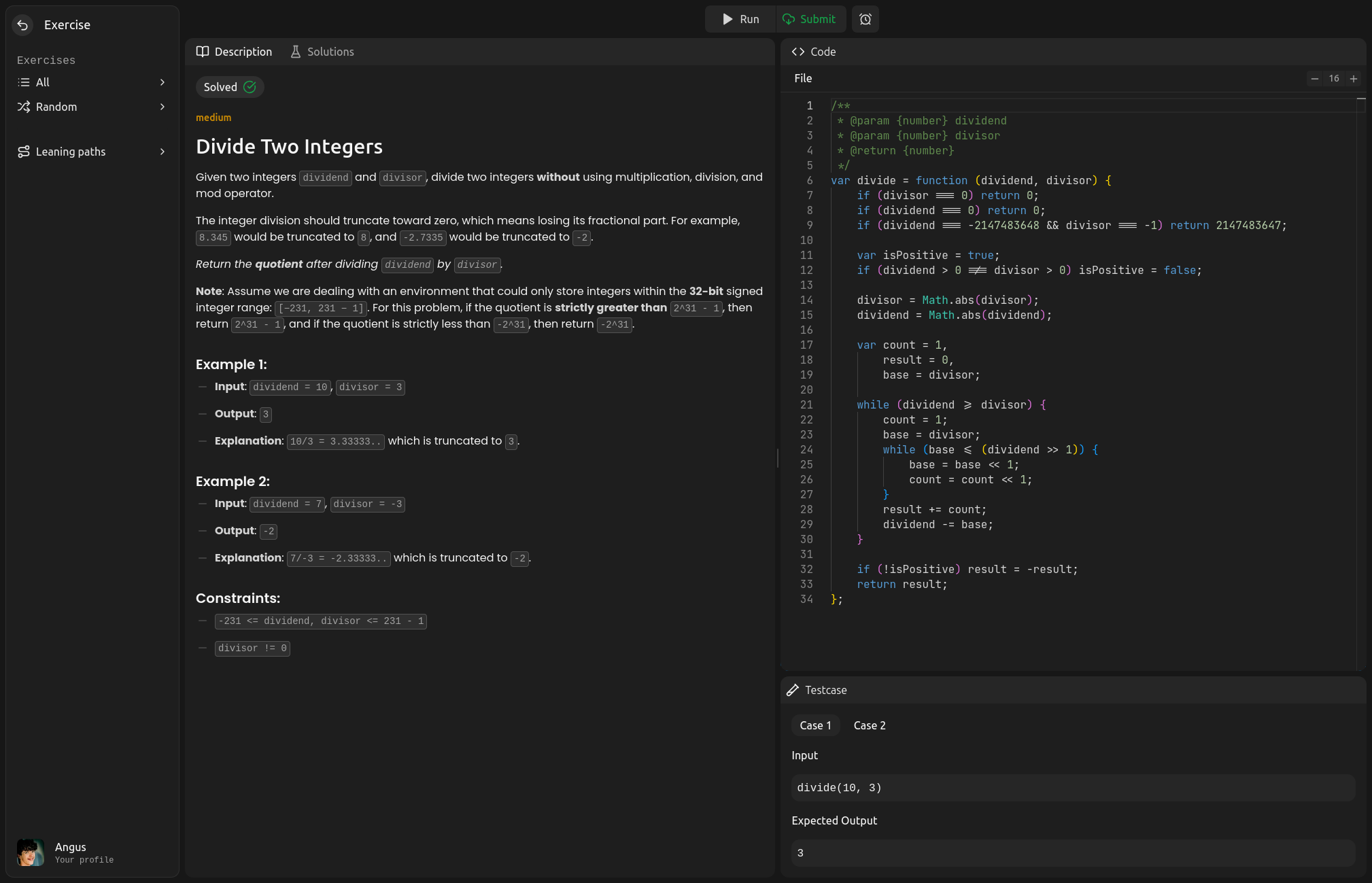Click the Exercises section label in sidebar

click(46, 60)
